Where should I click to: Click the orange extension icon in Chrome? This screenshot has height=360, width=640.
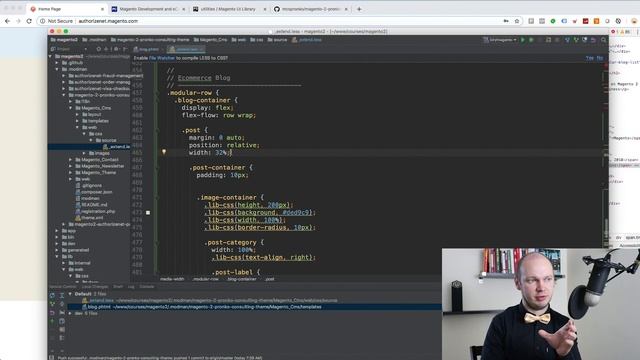(x=596, y=21)
